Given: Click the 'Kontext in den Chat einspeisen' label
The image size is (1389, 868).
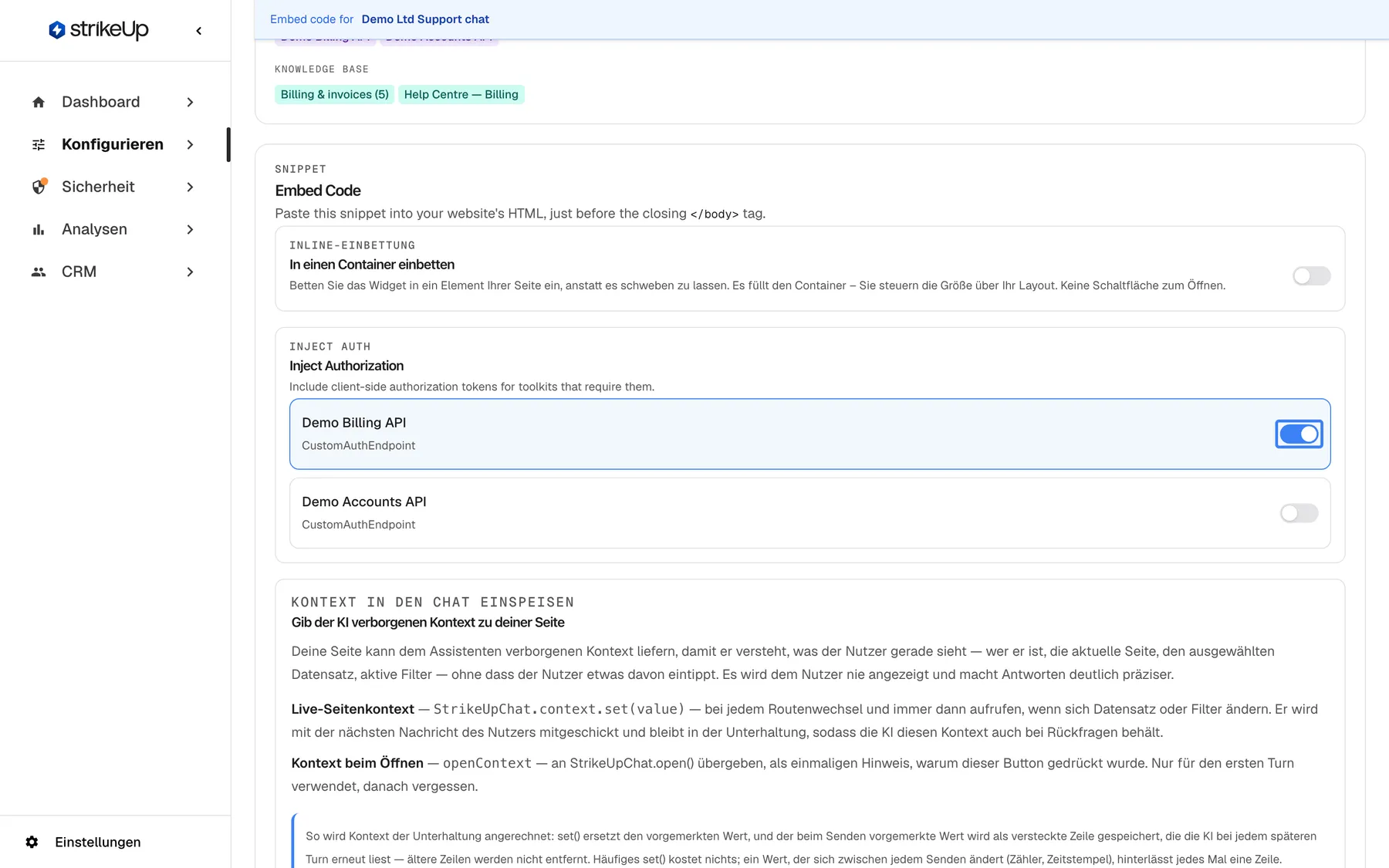Looking at the screenshot, I should (433, 602).
